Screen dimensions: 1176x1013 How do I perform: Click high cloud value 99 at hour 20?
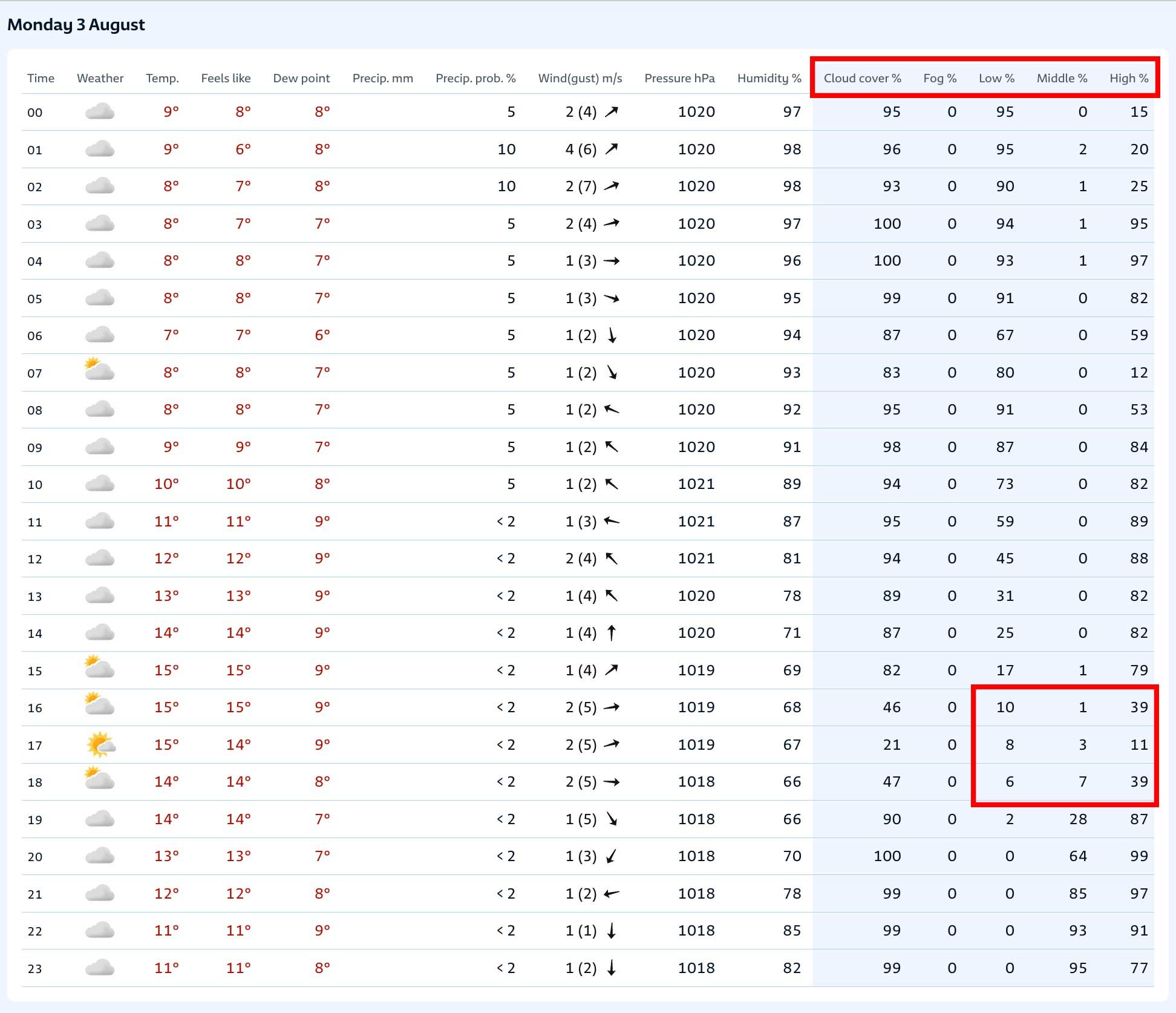point(1139,856)
